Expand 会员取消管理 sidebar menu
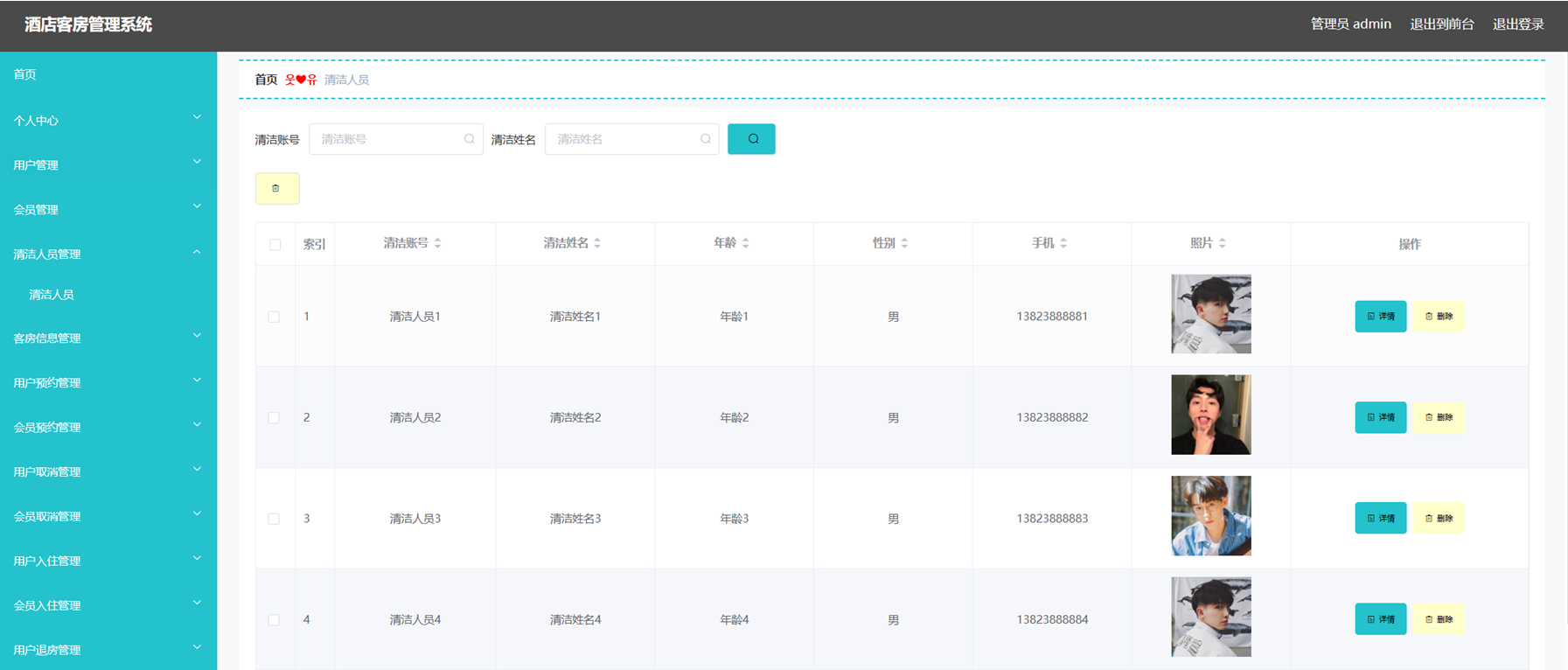This screenshot has width=1568, height=670. pos(108,517)
